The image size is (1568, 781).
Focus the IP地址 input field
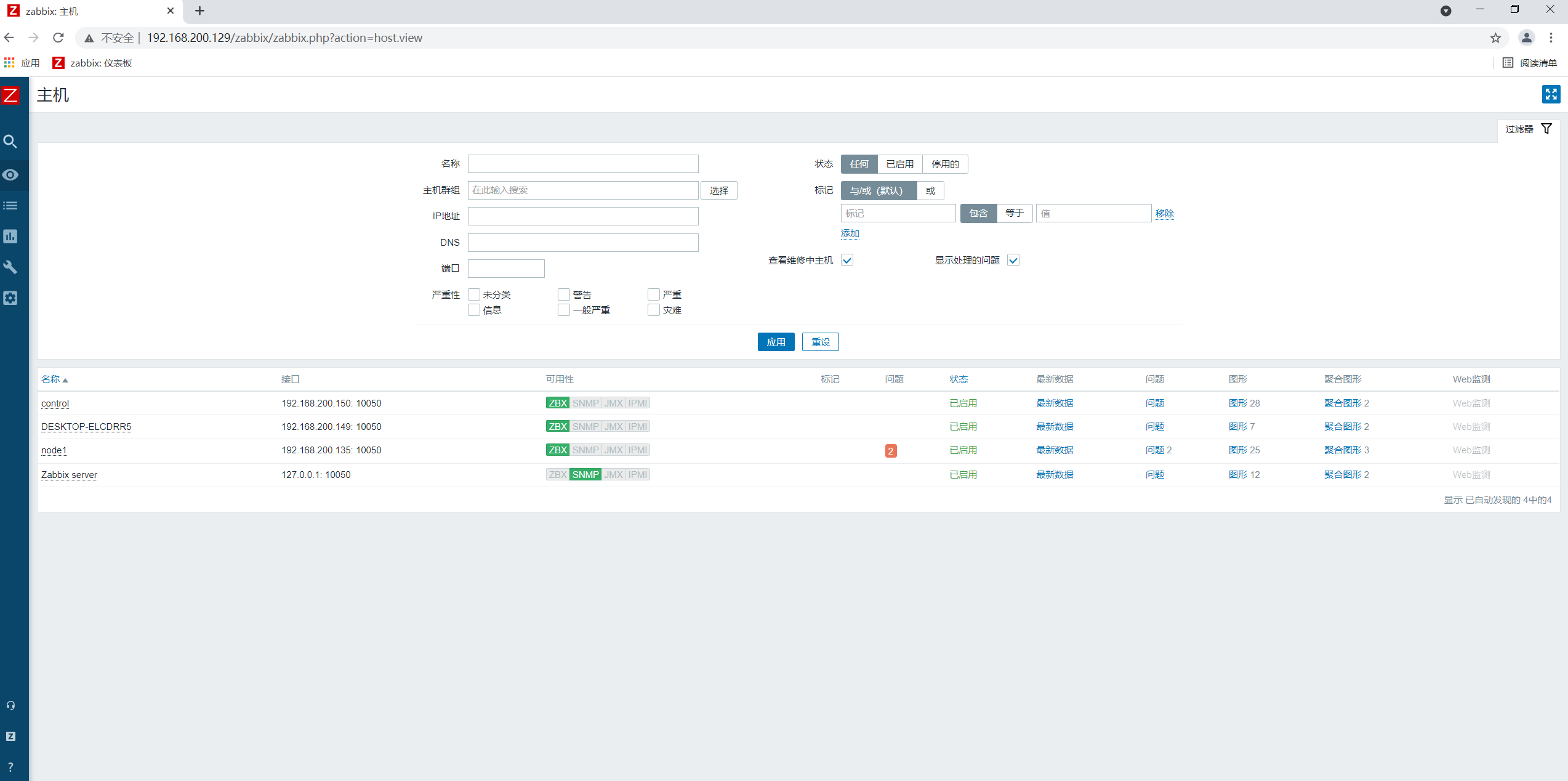(582, 216)
